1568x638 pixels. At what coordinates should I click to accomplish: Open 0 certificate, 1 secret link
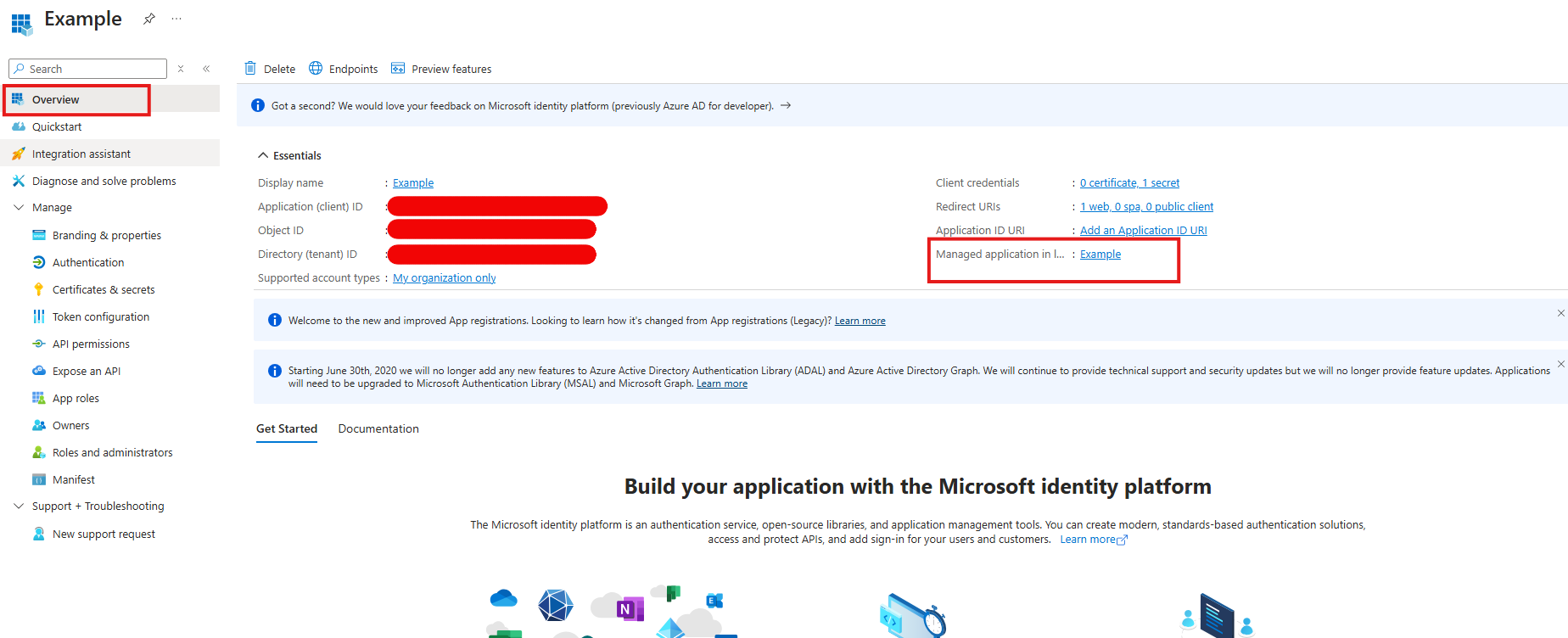pos(1129,182)
